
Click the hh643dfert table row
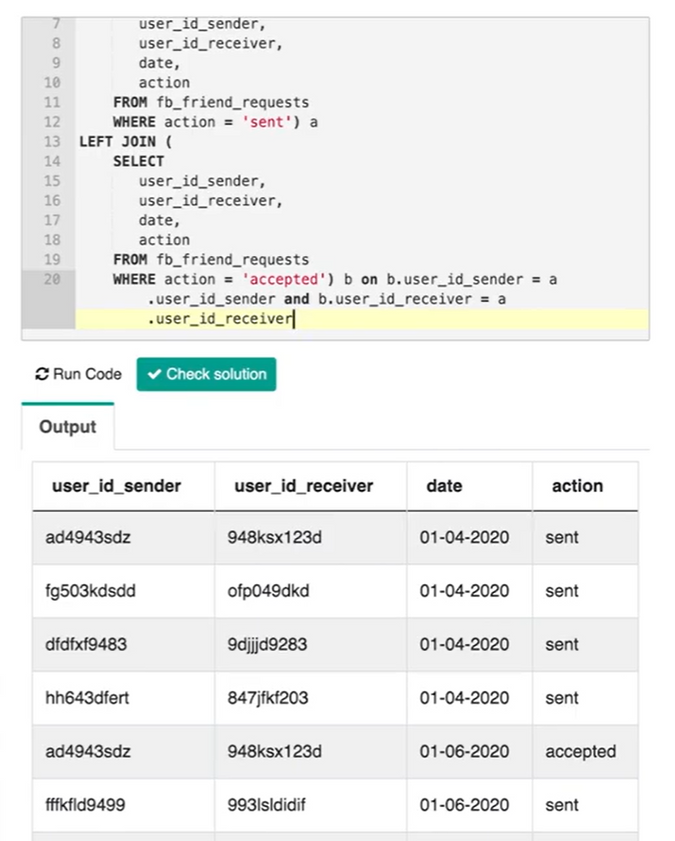tap(335, 698)
